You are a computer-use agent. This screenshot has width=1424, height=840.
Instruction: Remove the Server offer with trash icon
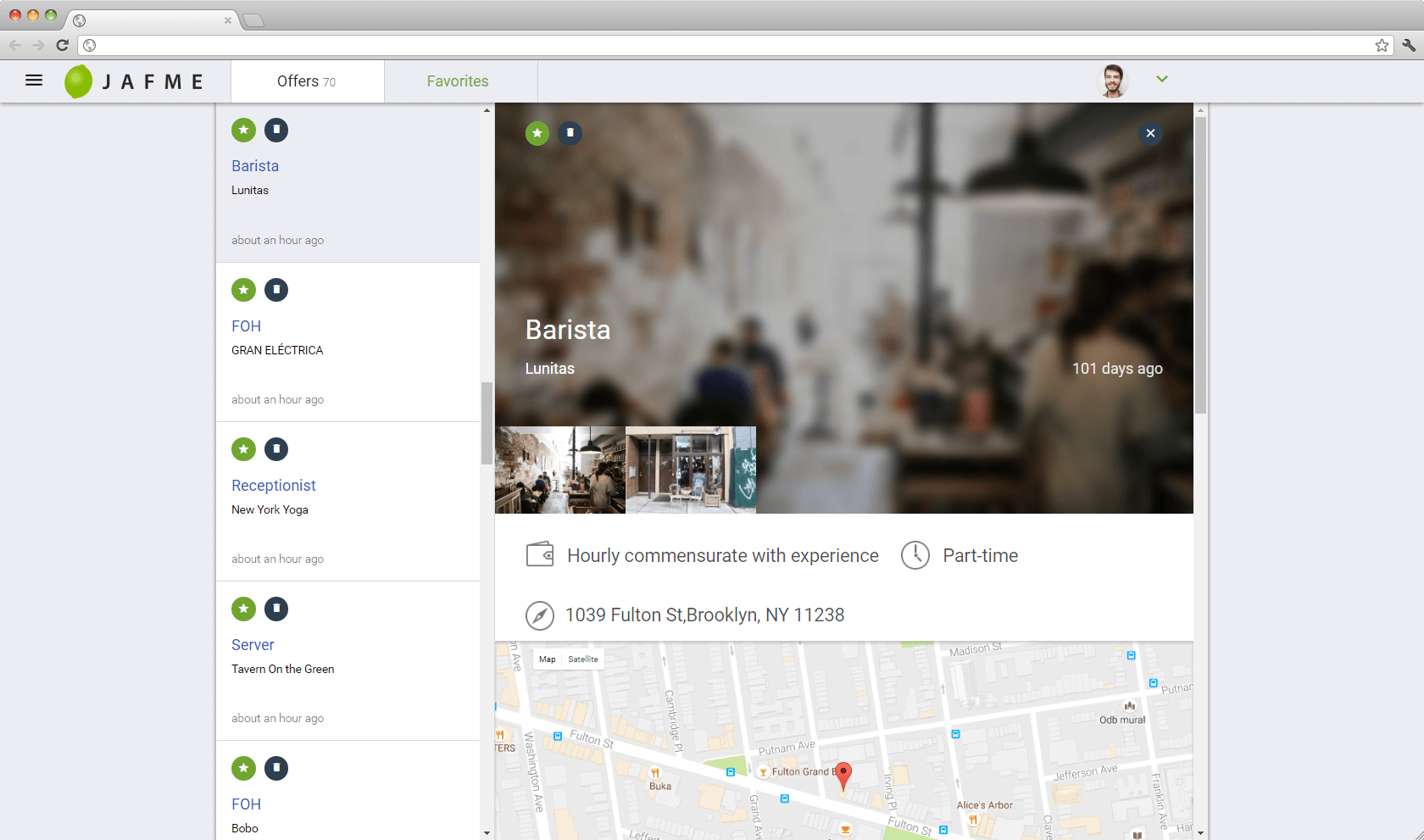click(276, 609)
